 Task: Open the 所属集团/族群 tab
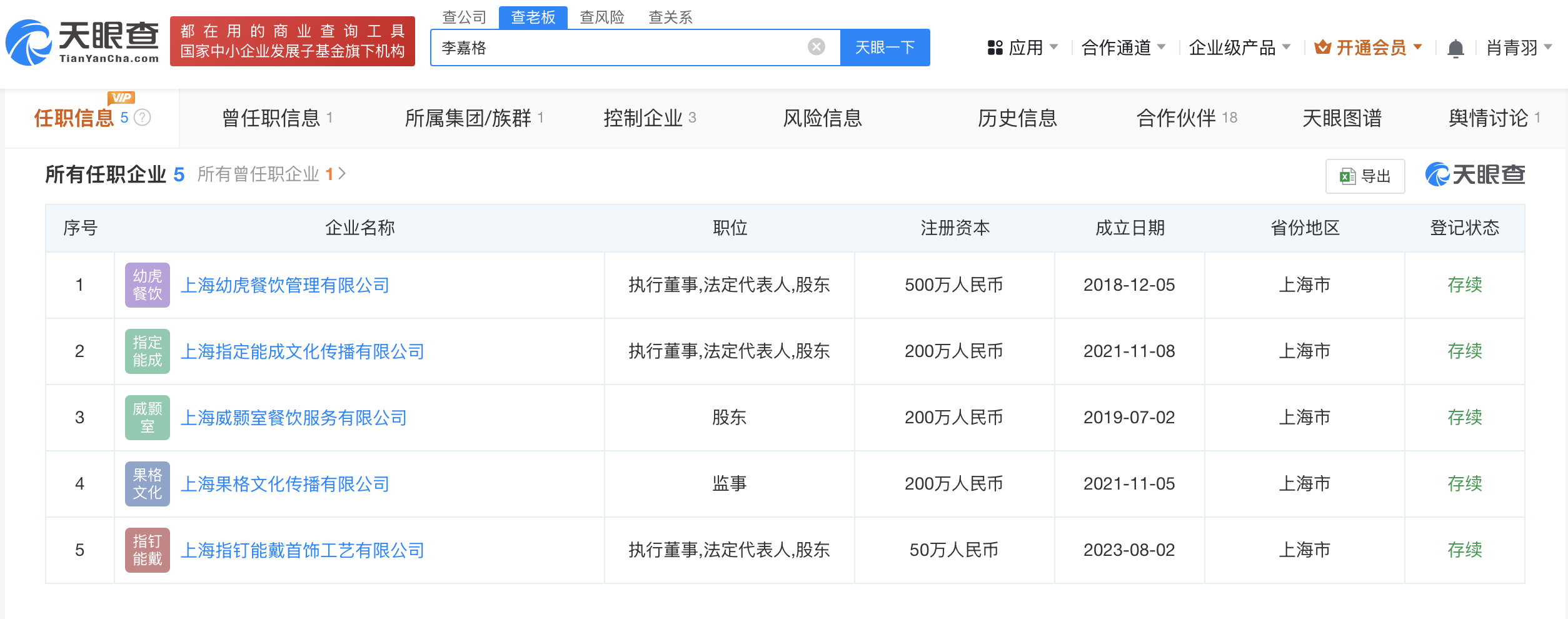coord(475,118)
